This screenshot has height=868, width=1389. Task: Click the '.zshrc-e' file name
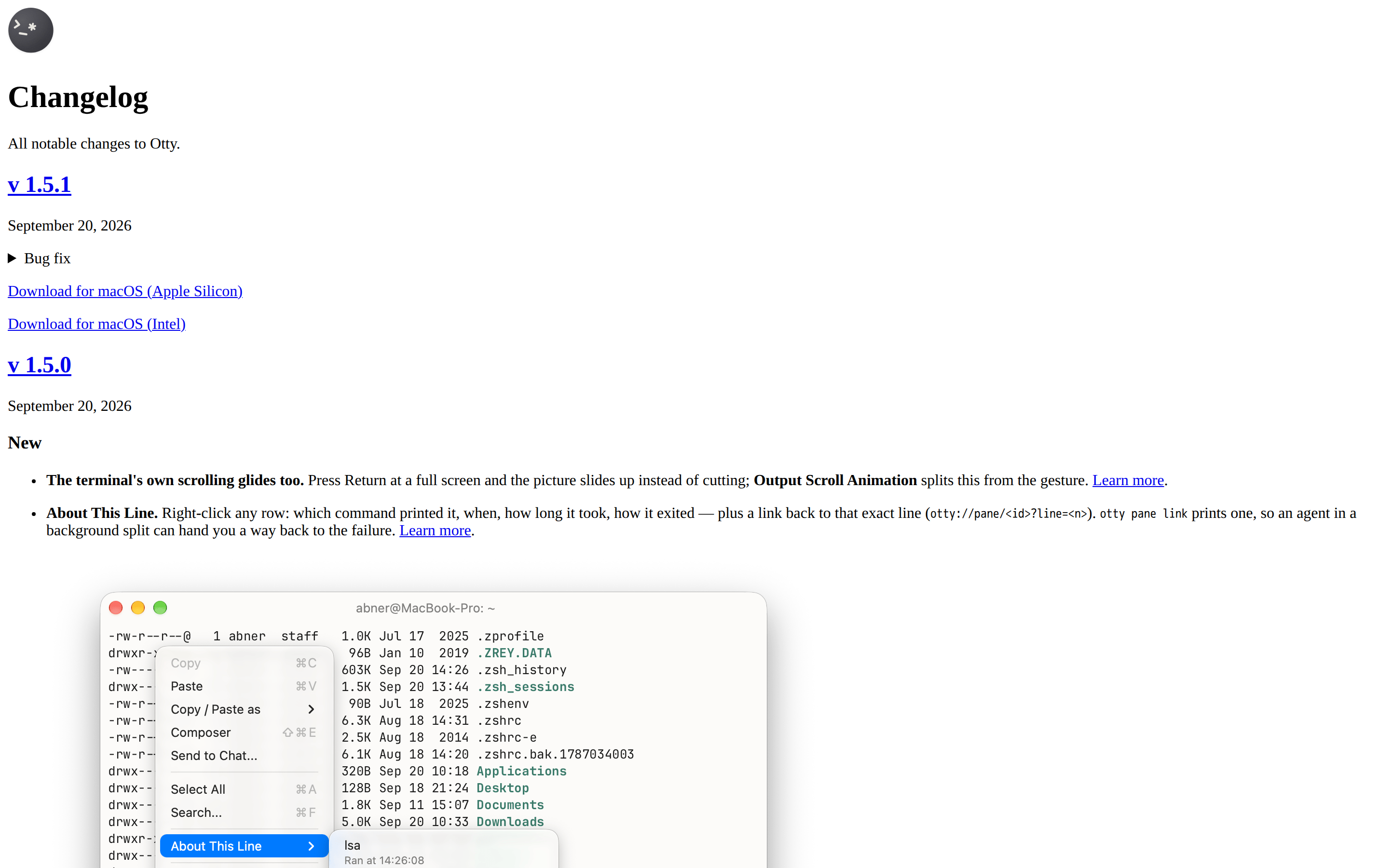coord(507,738)
